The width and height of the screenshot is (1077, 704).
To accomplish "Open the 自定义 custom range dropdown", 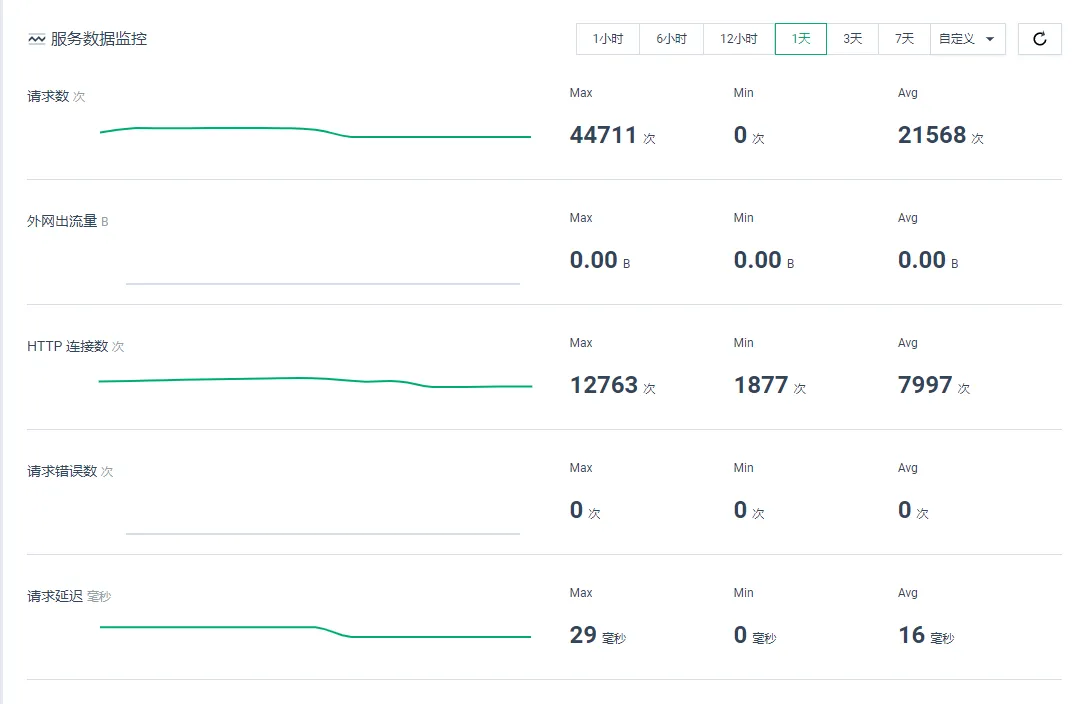I will [x=968, y=39].
